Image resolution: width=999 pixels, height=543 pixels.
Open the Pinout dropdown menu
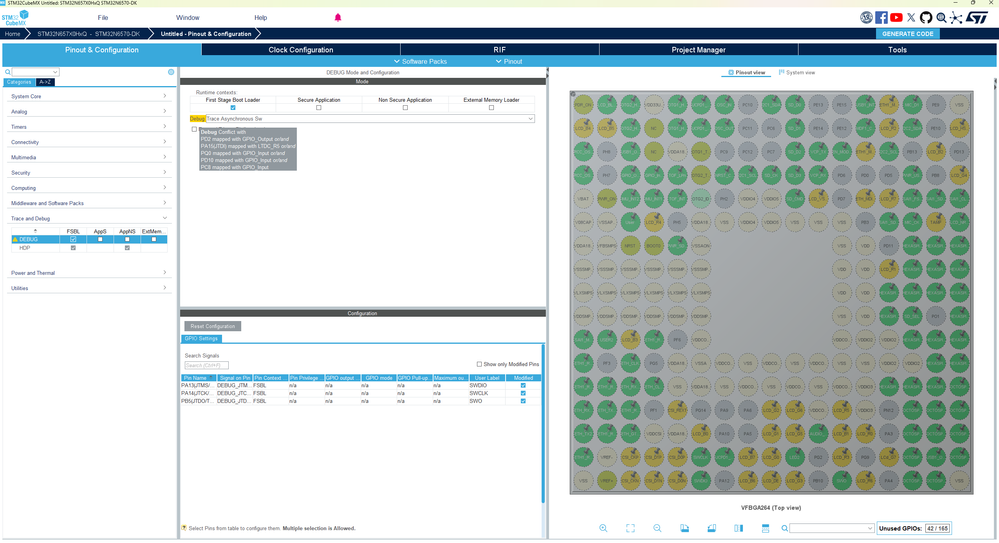click(x=509, y=61)
